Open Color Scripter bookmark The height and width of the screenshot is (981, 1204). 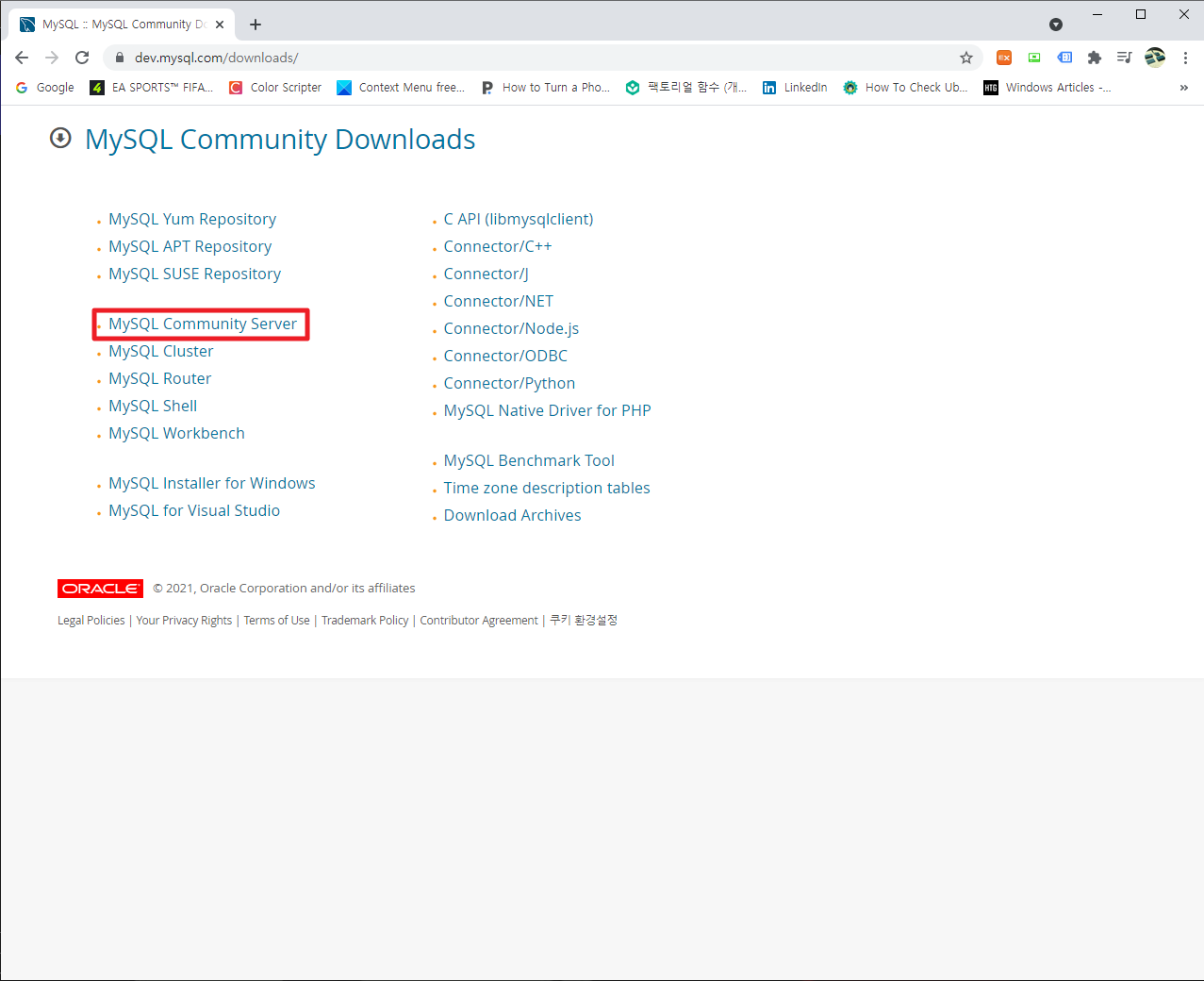[275, 88]
